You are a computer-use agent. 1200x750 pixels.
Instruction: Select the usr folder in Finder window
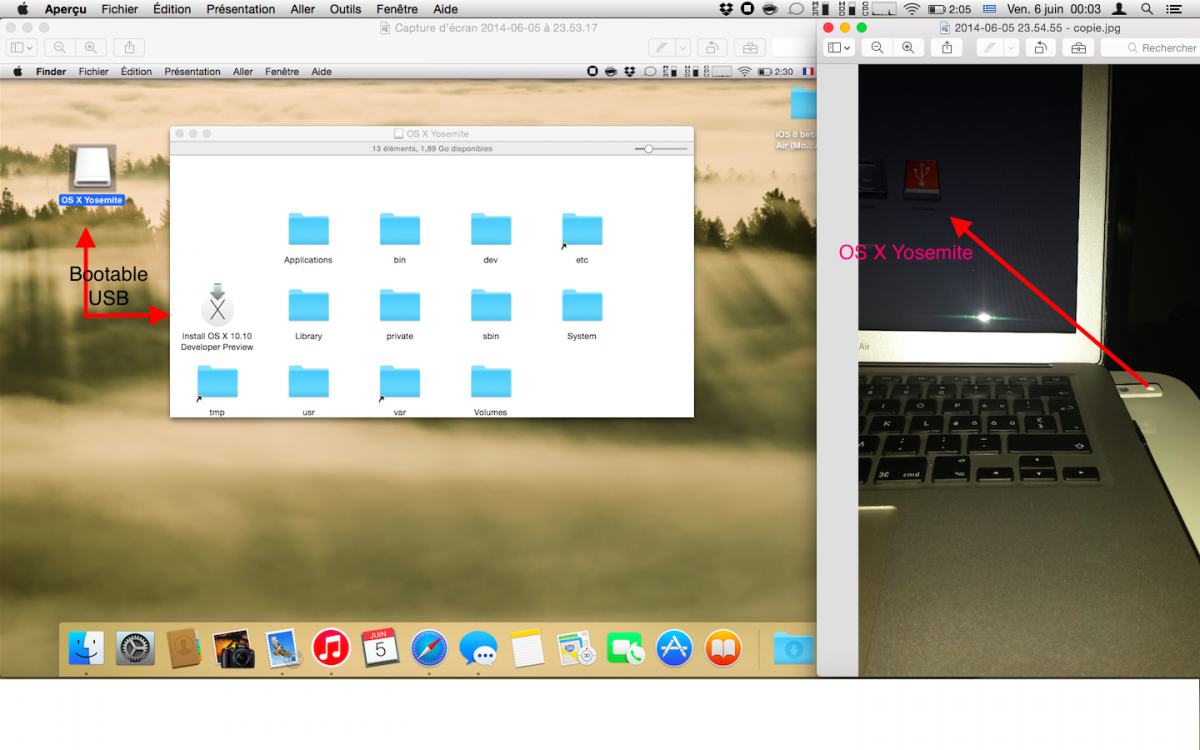[x=308, y=383]
